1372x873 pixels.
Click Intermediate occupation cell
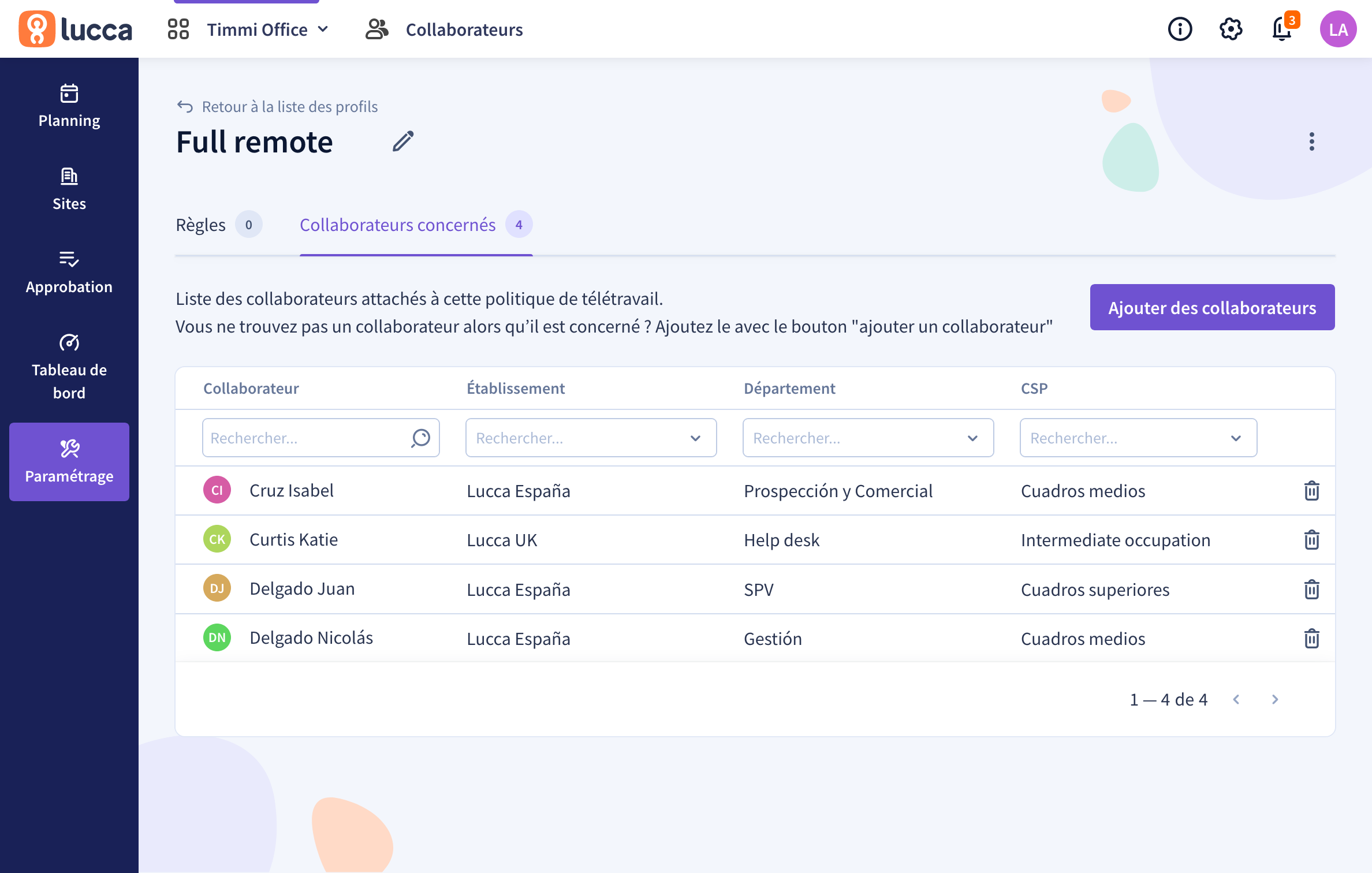[1116, 540]
